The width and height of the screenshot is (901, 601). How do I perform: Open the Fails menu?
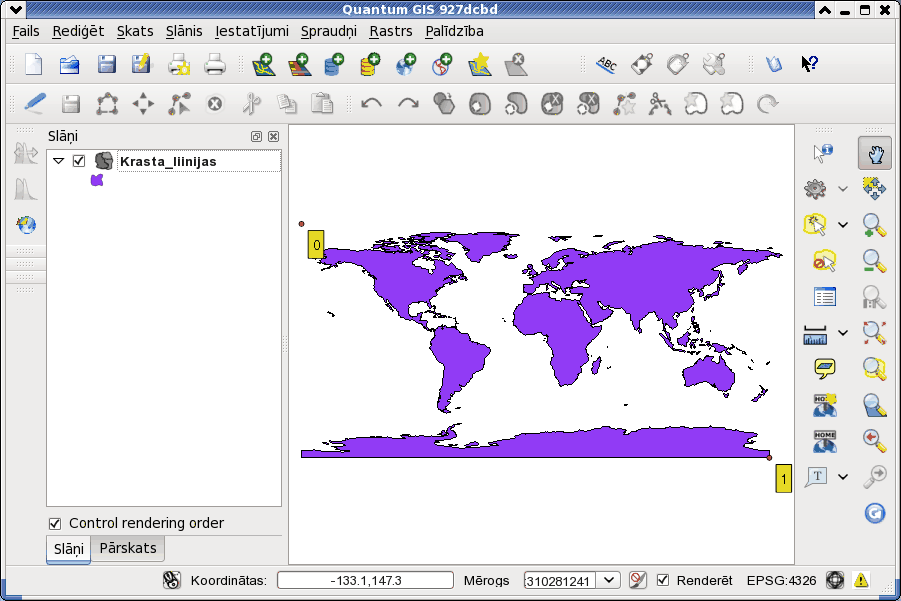coord(26,31)
